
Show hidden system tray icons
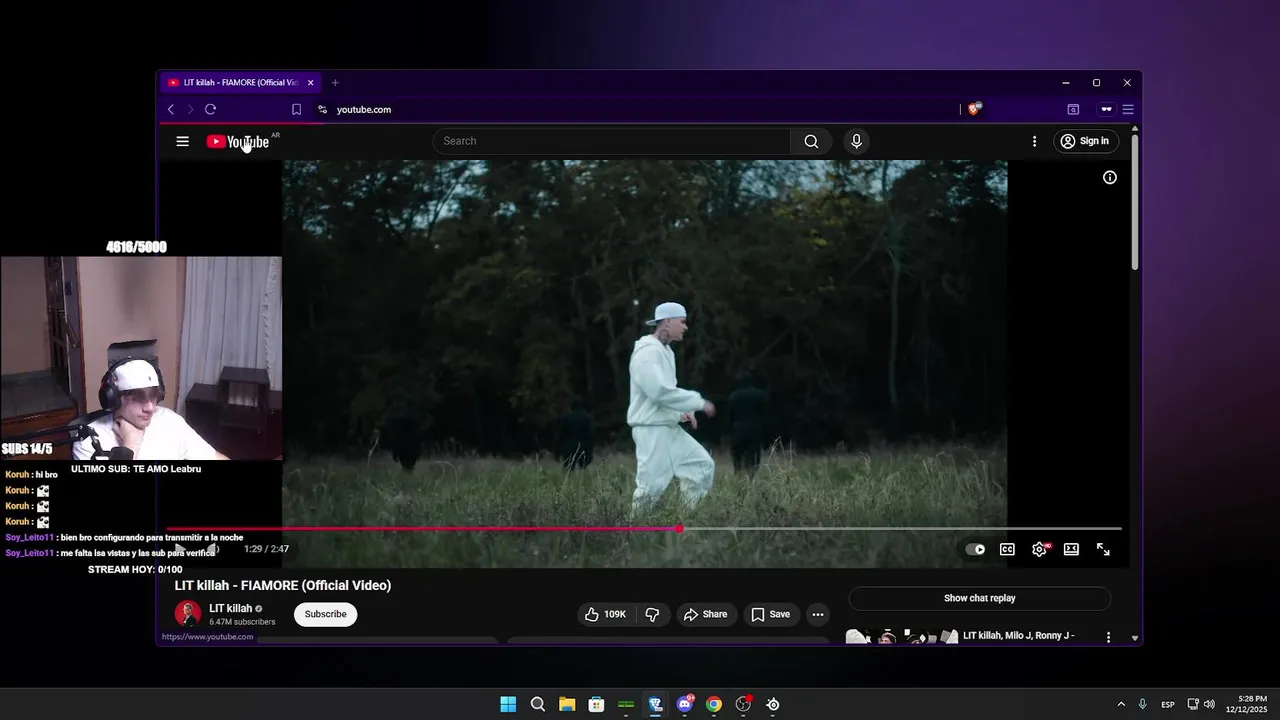point(1121,704)
